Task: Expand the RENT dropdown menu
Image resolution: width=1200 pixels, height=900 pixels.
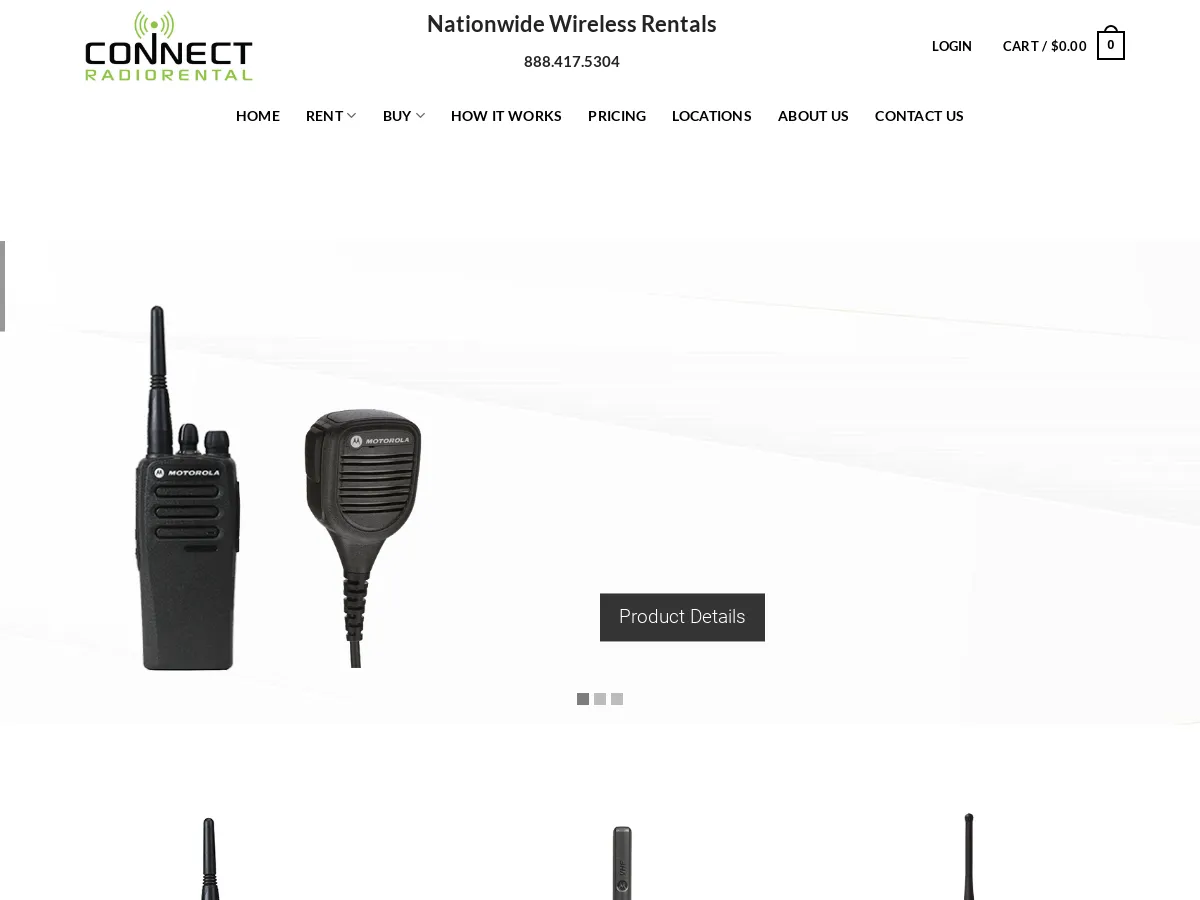Action: coord(331,116)
